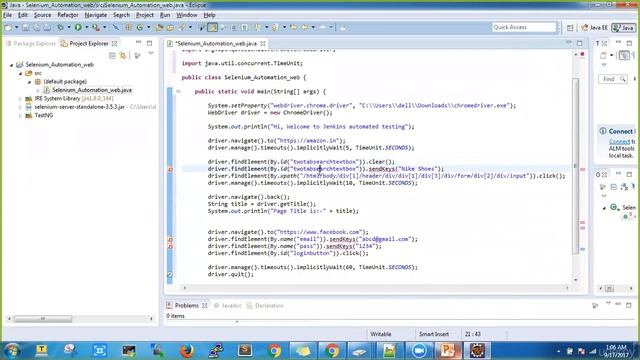Viewport: 640px width, 360px height.
Task: Maximize the editor area
Action: [x=580, y=43]
